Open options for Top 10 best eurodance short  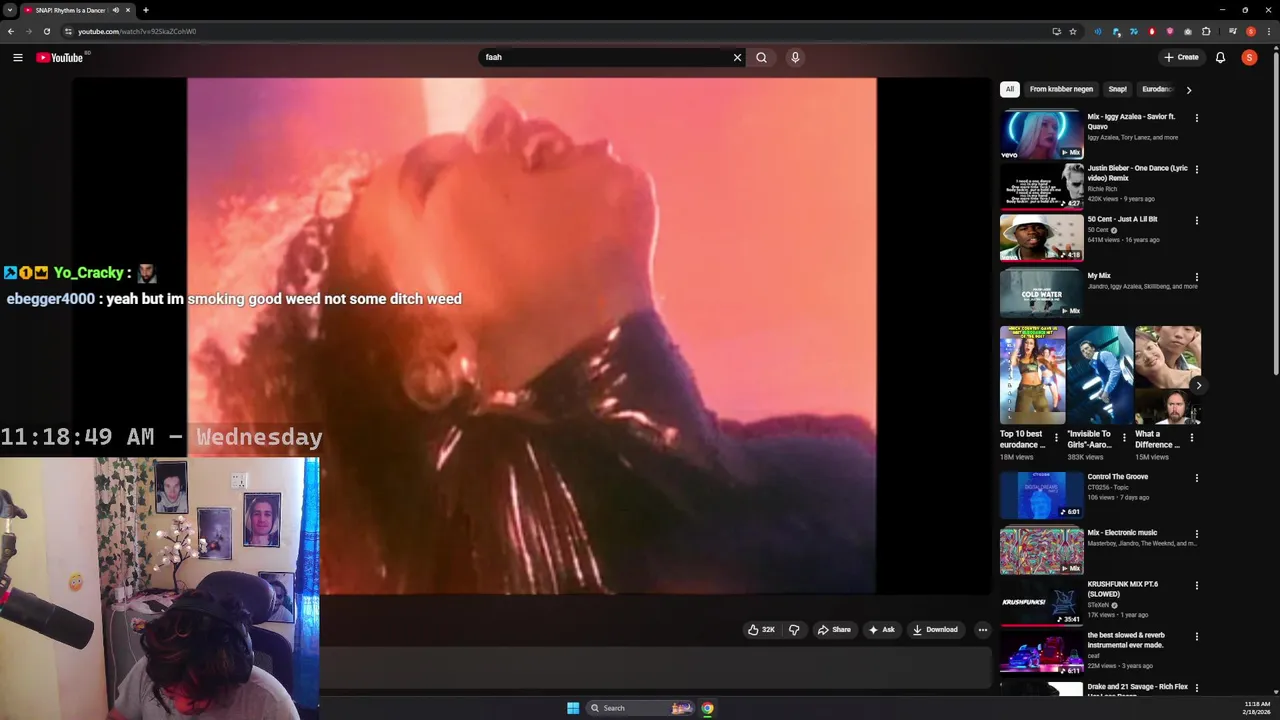[1056, 437]
